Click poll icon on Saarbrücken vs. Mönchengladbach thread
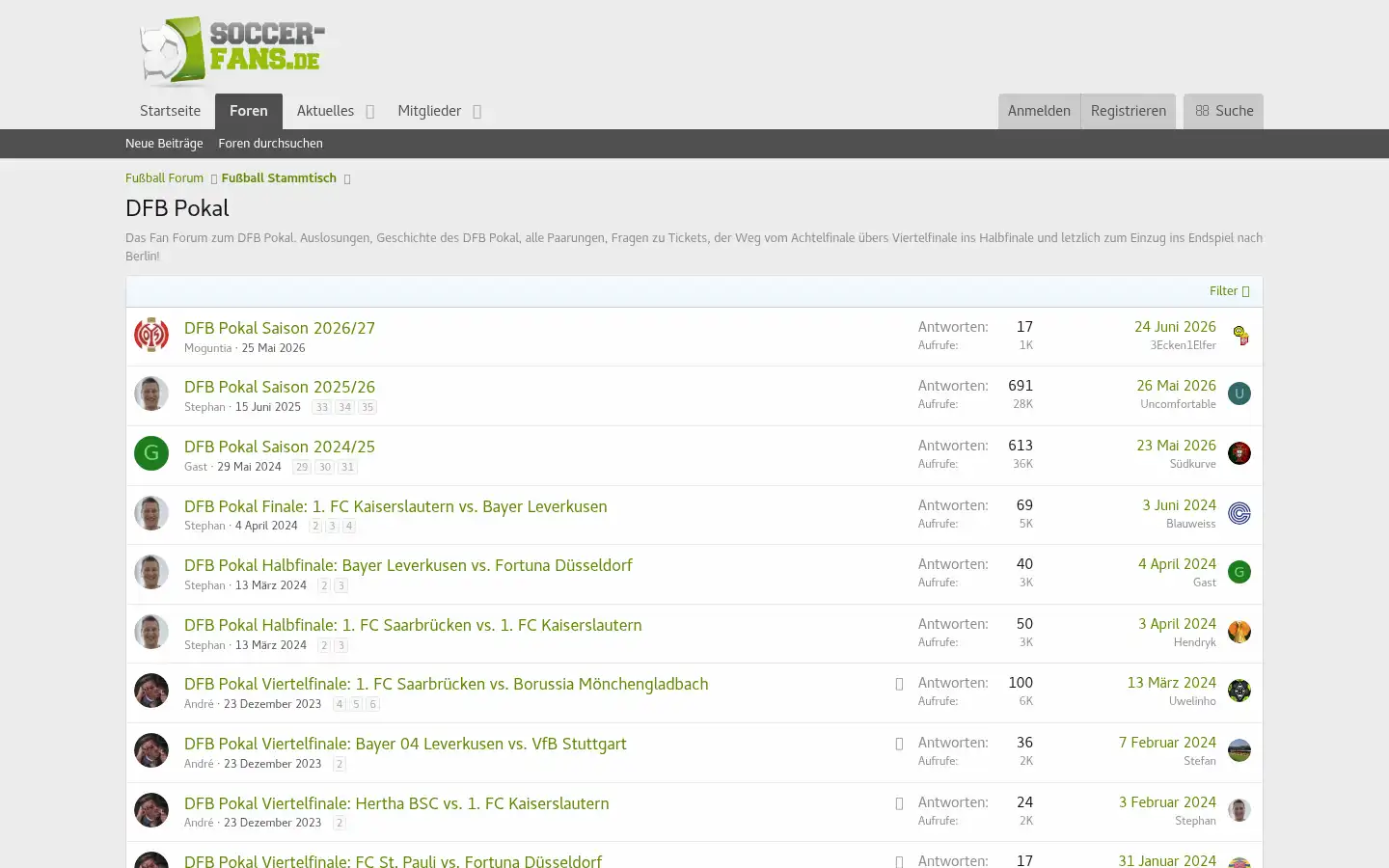 899,684
